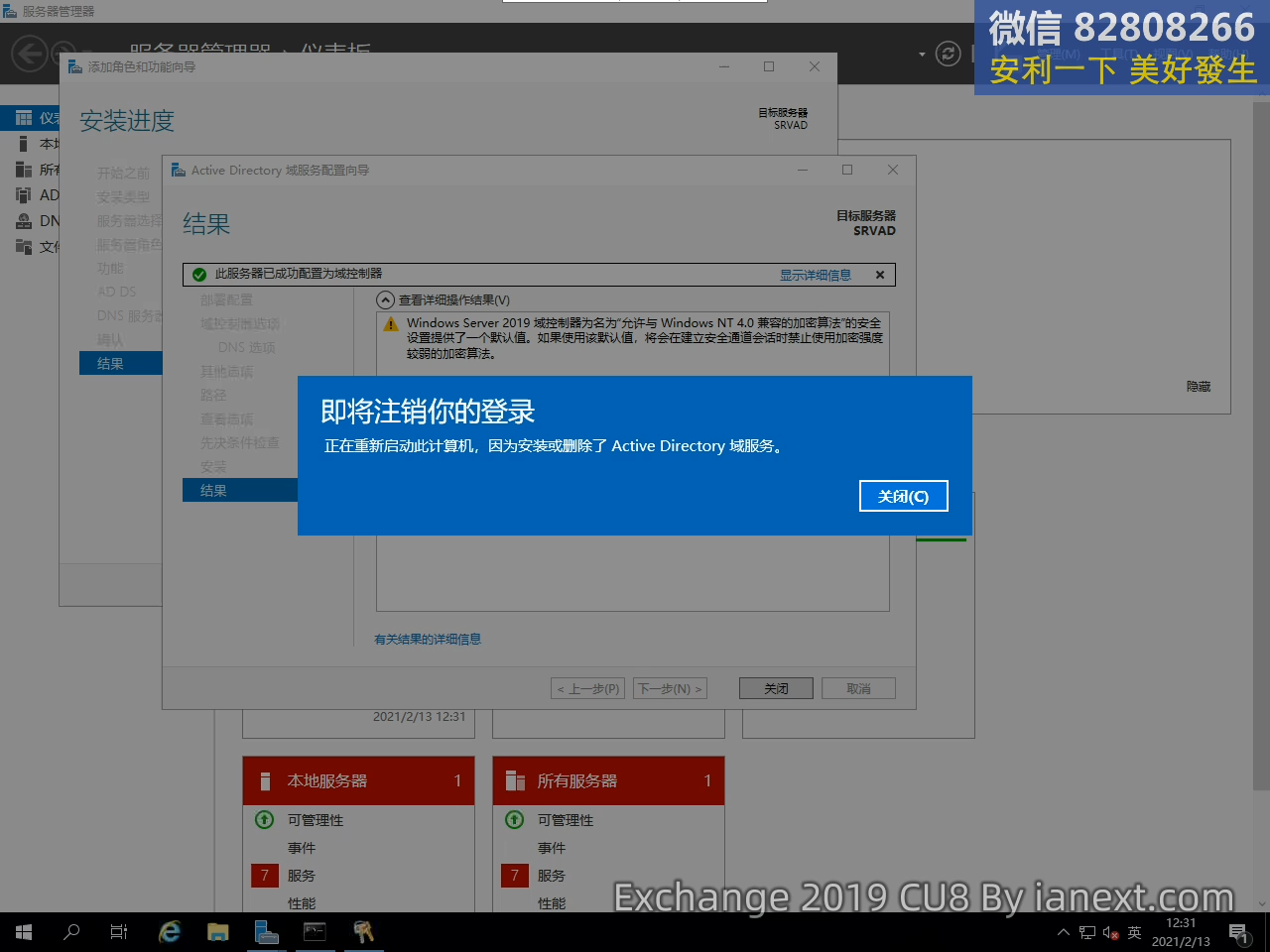Viewport: 1270px width, 952px height.
Task: Show hidden tray icons chevron
Action: point(1064,932)
